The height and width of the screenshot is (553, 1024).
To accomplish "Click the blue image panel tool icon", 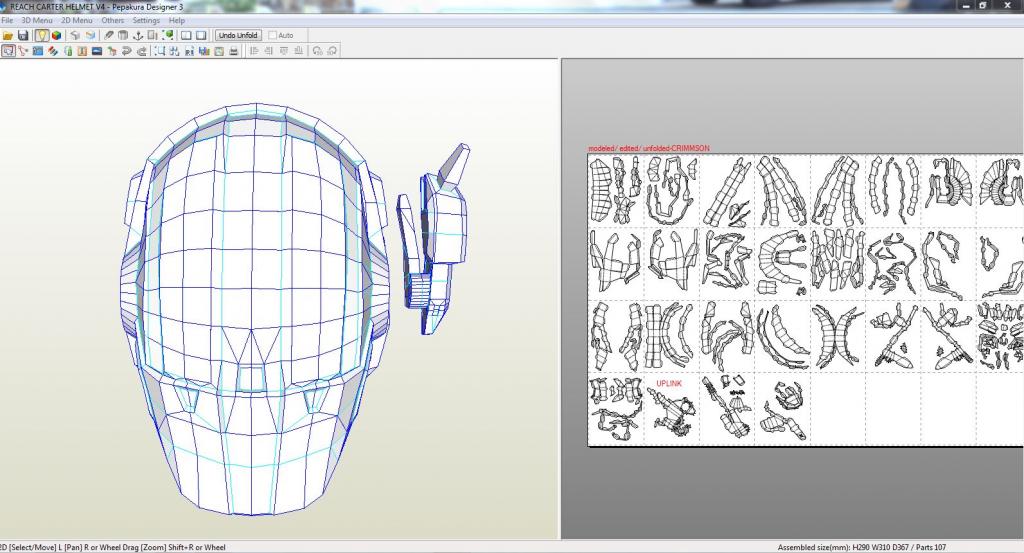I will (x=38, y=51).
